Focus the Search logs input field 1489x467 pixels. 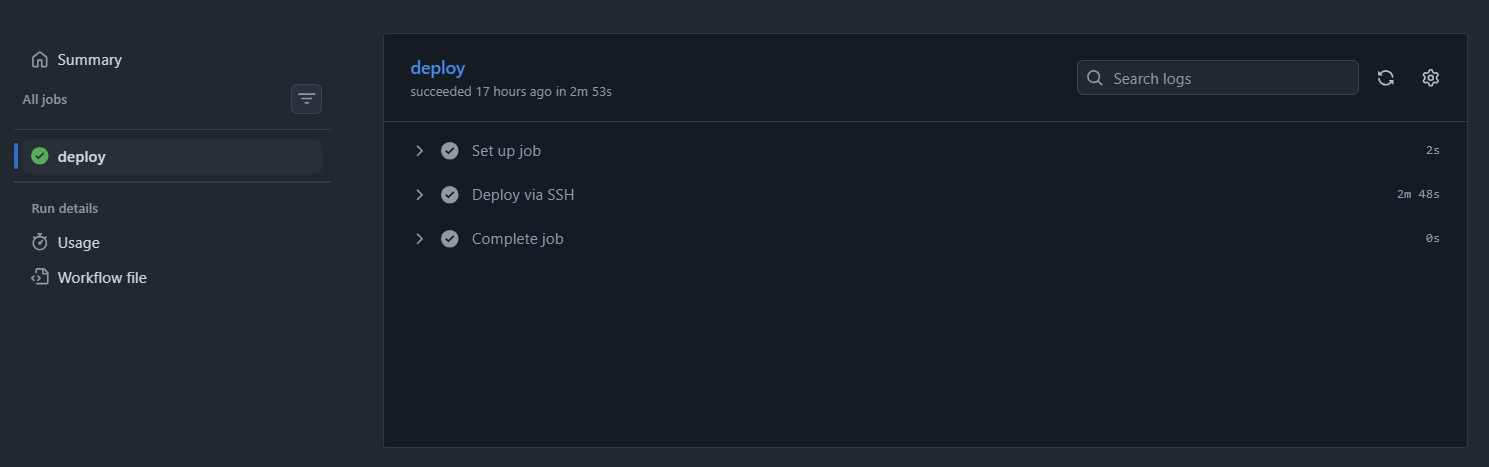[x=1230, y=78]
